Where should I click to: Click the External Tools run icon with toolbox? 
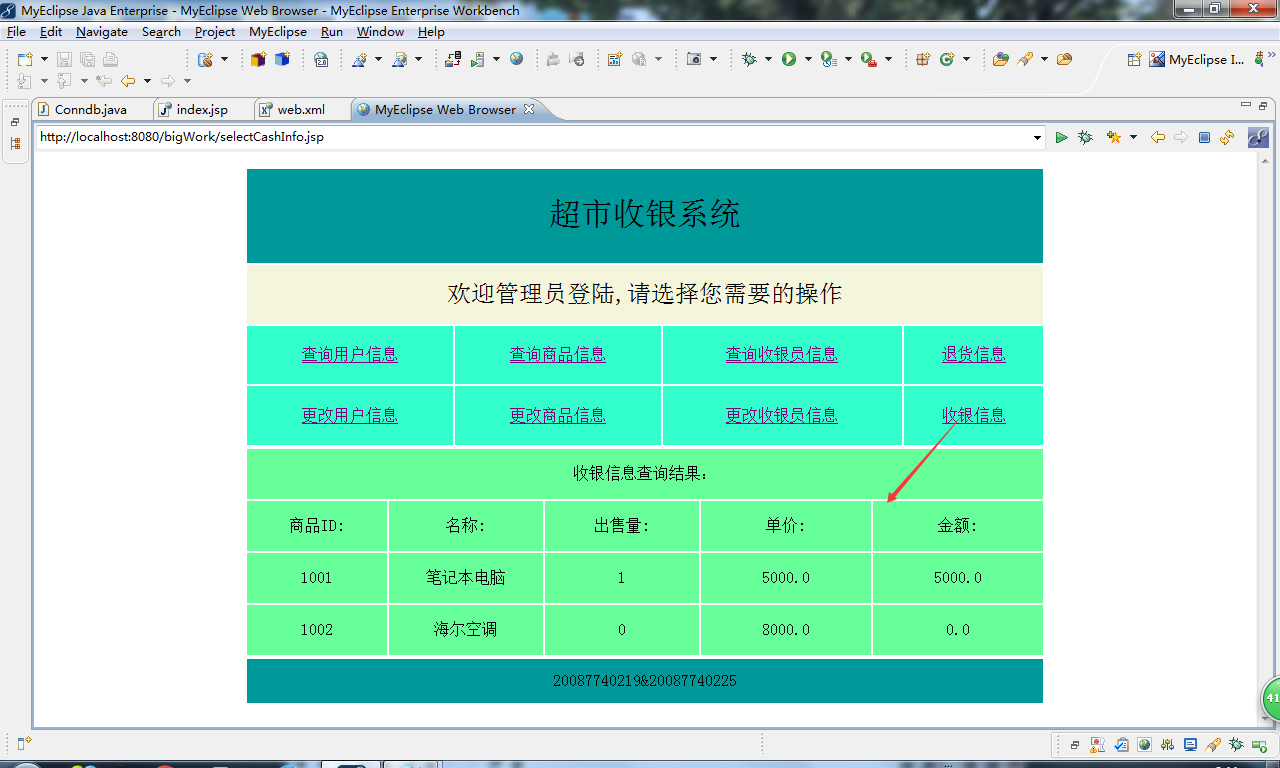[868, 60]
